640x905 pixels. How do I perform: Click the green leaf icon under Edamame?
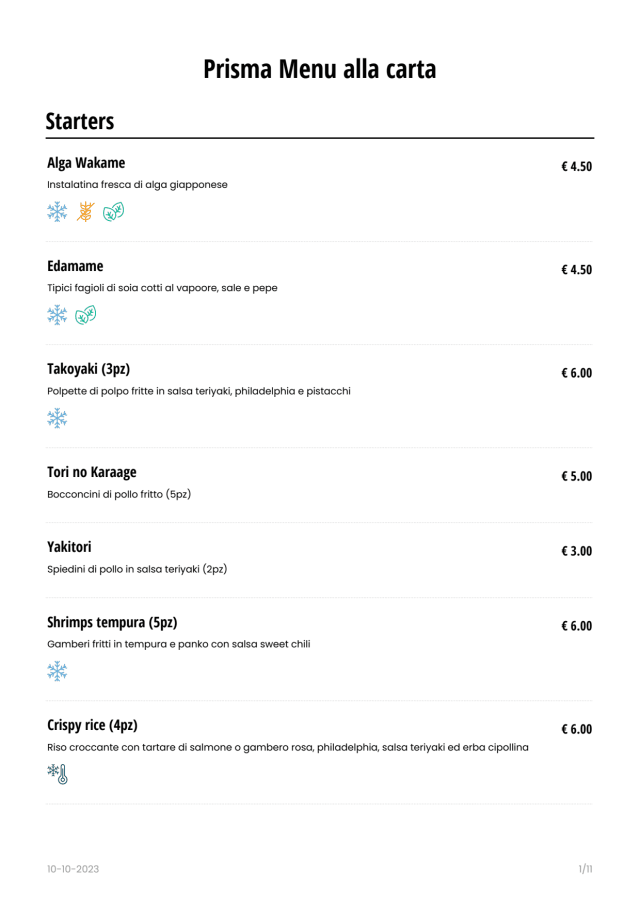point(86,315)
